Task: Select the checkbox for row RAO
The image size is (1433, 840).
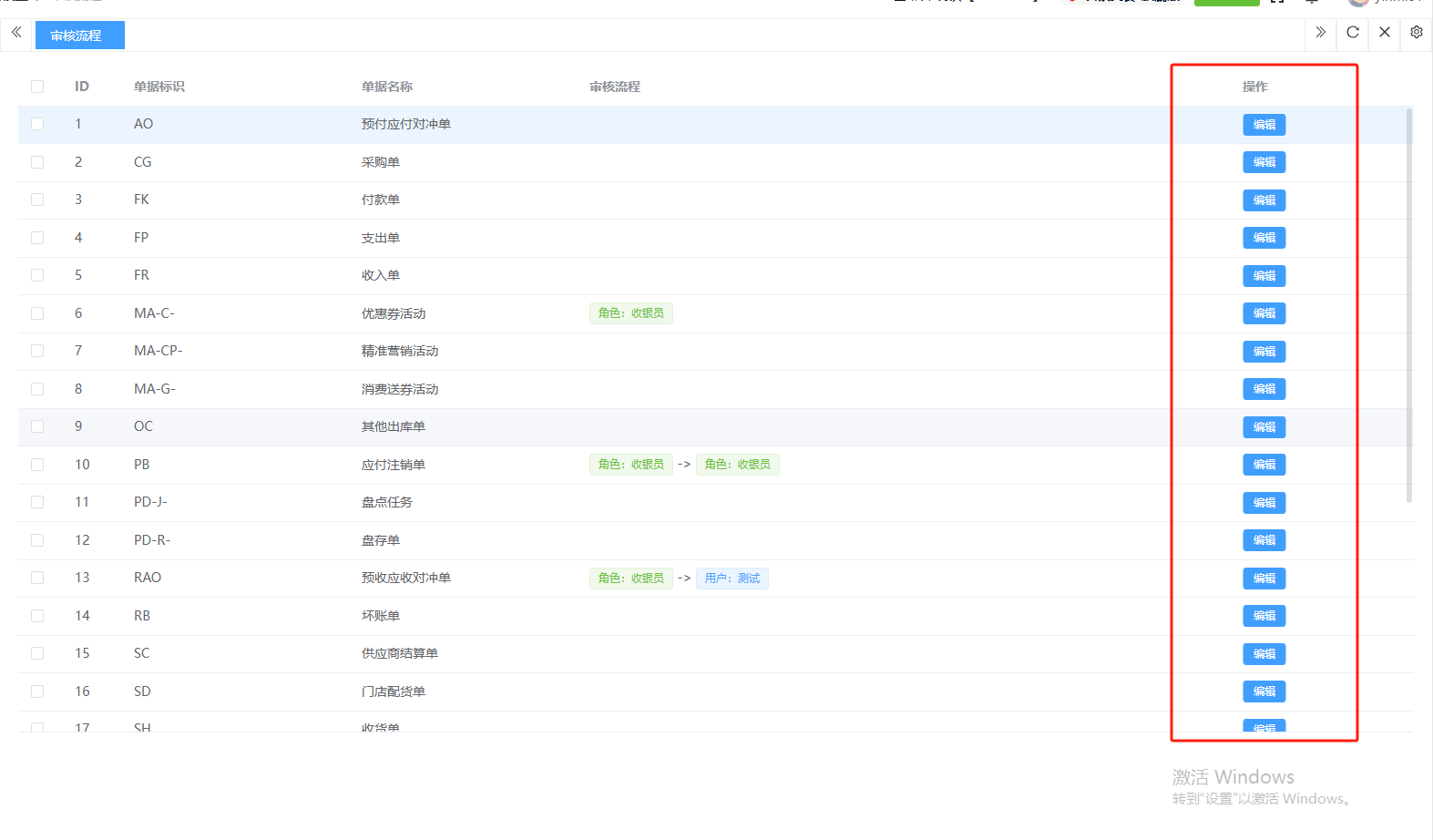Action: point(37,578)
